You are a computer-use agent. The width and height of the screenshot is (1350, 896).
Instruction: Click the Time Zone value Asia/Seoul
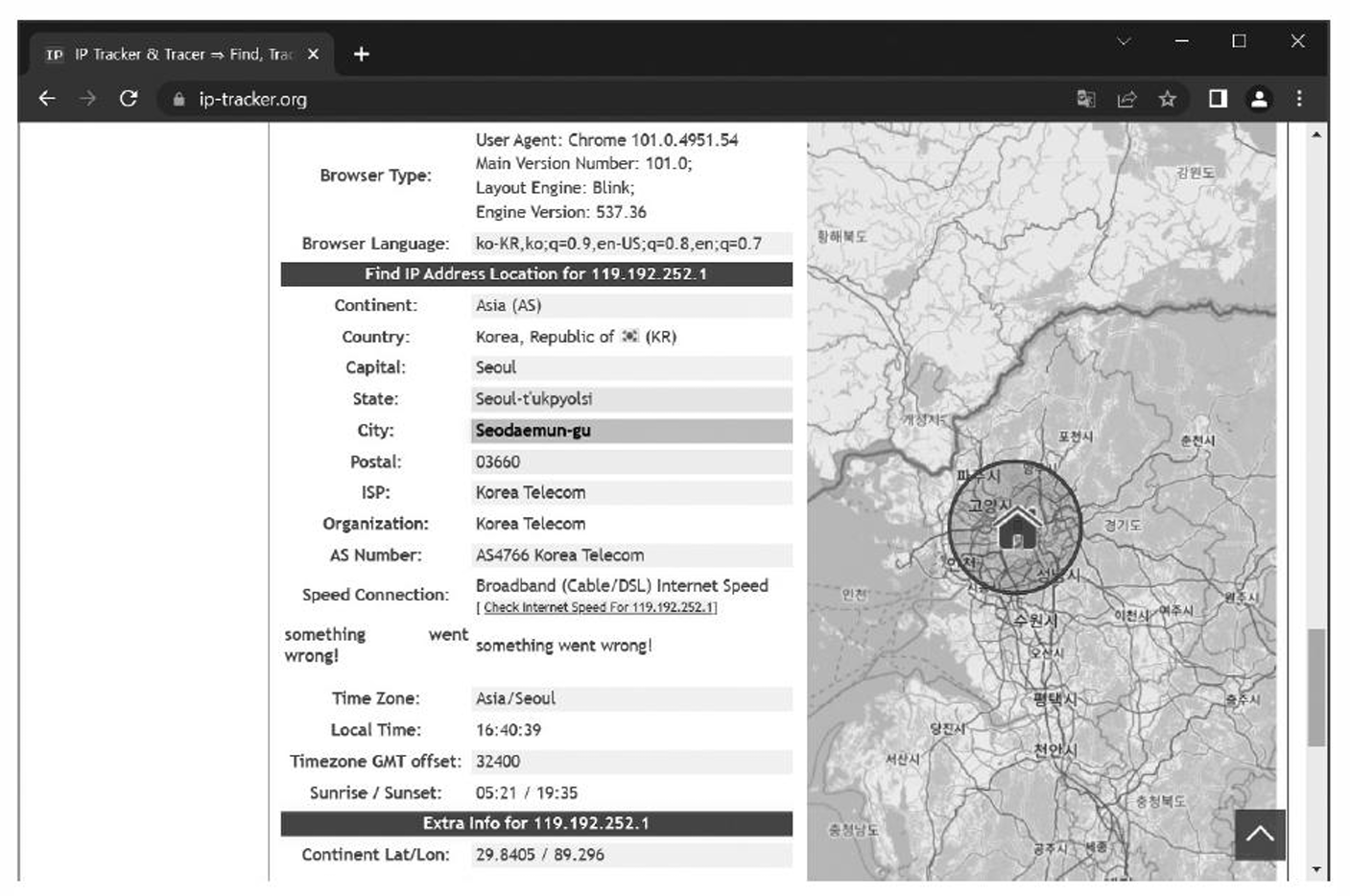tap(515, 698)
